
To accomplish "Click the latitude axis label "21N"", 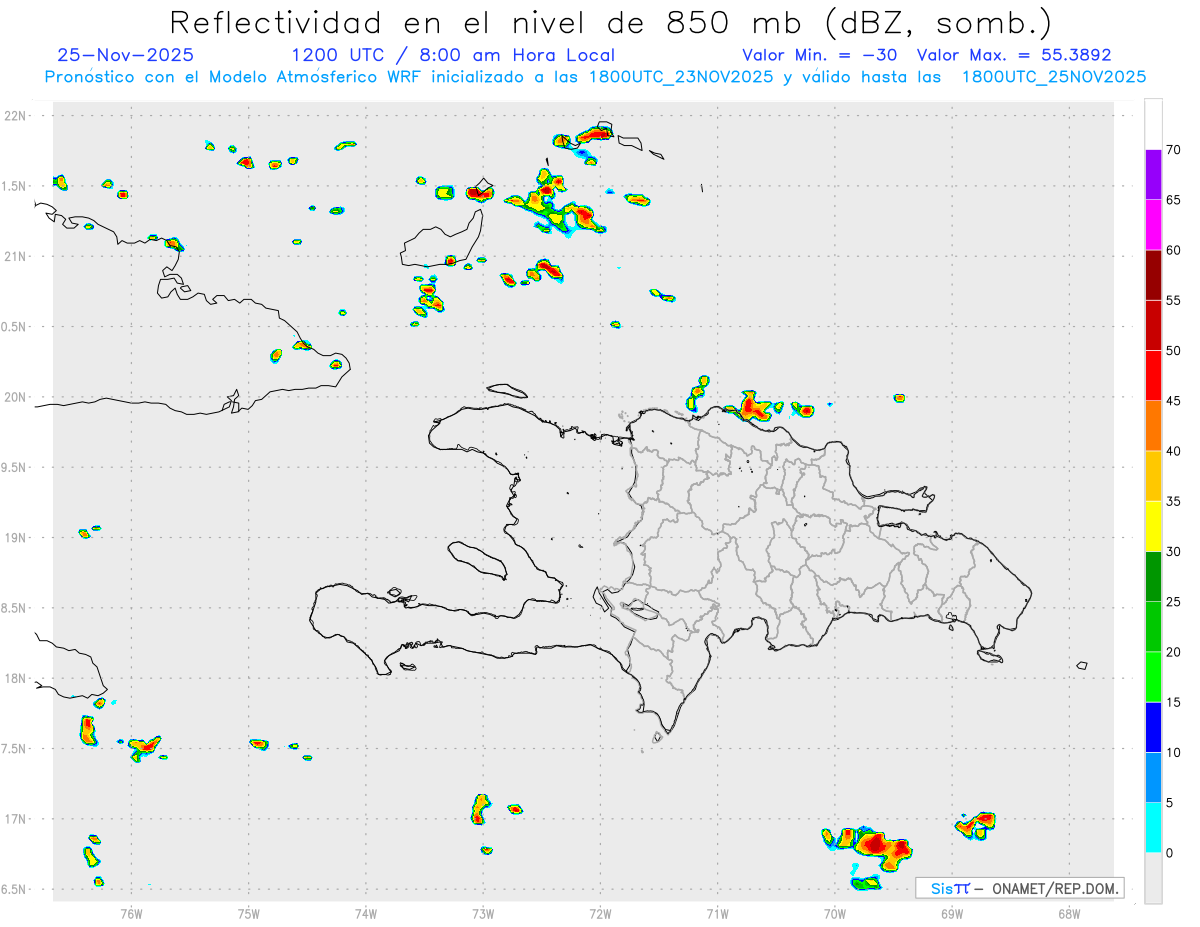I will [16, 256].
